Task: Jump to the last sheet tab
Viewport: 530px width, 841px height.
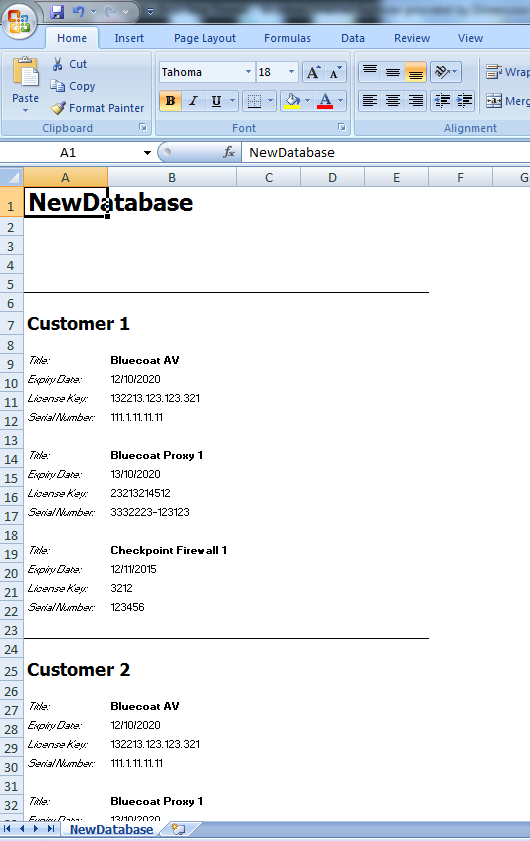Action: (50, 829)
